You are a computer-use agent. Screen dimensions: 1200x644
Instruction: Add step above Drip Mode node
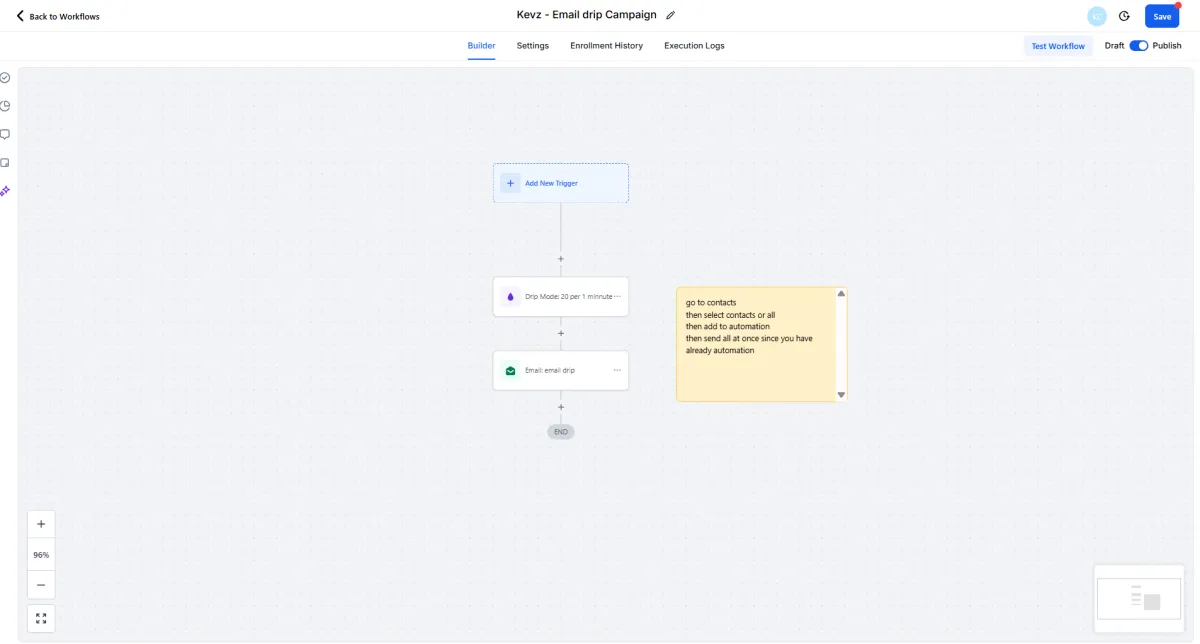click(561, 259)
